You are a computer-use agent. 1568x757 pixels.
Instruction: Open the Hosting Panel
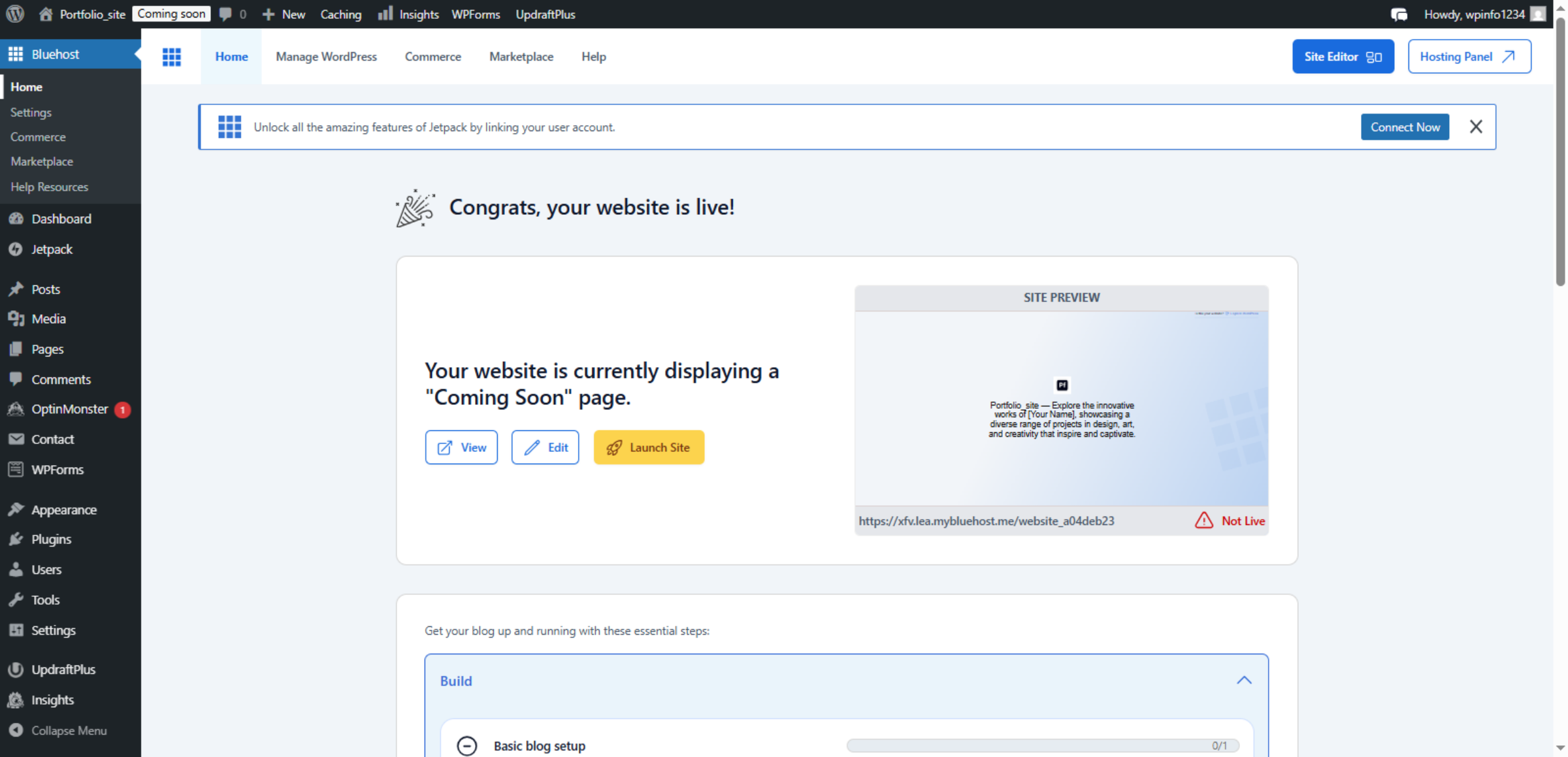tap(1469, 56)
